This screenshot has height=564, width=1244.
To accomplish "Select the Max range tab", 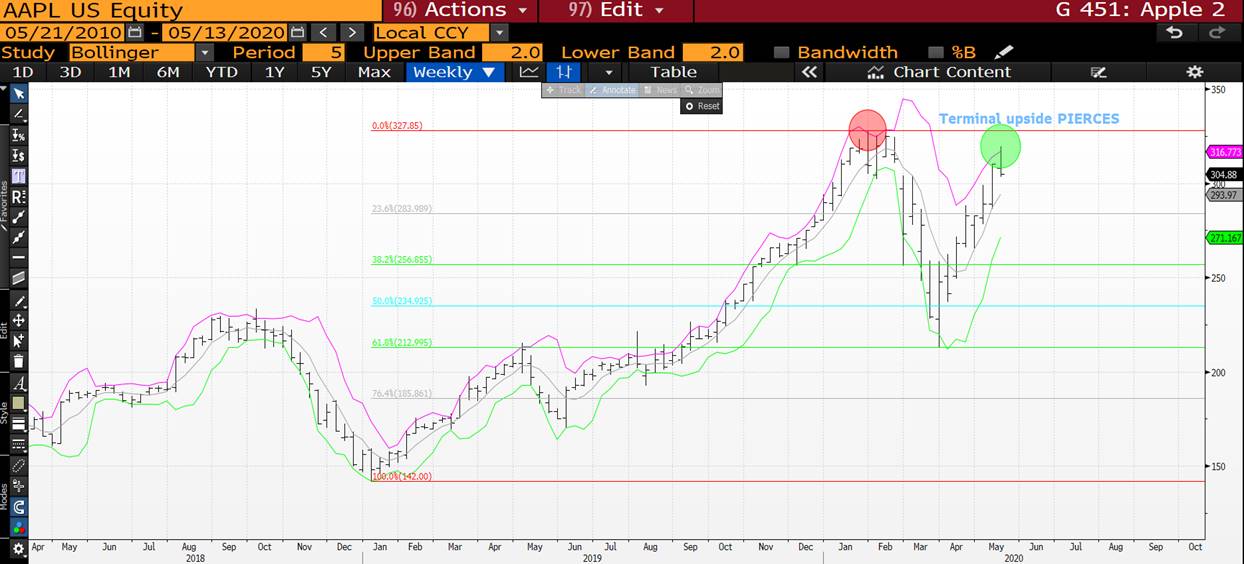I will pyautogui.click(x=374, y=72).
